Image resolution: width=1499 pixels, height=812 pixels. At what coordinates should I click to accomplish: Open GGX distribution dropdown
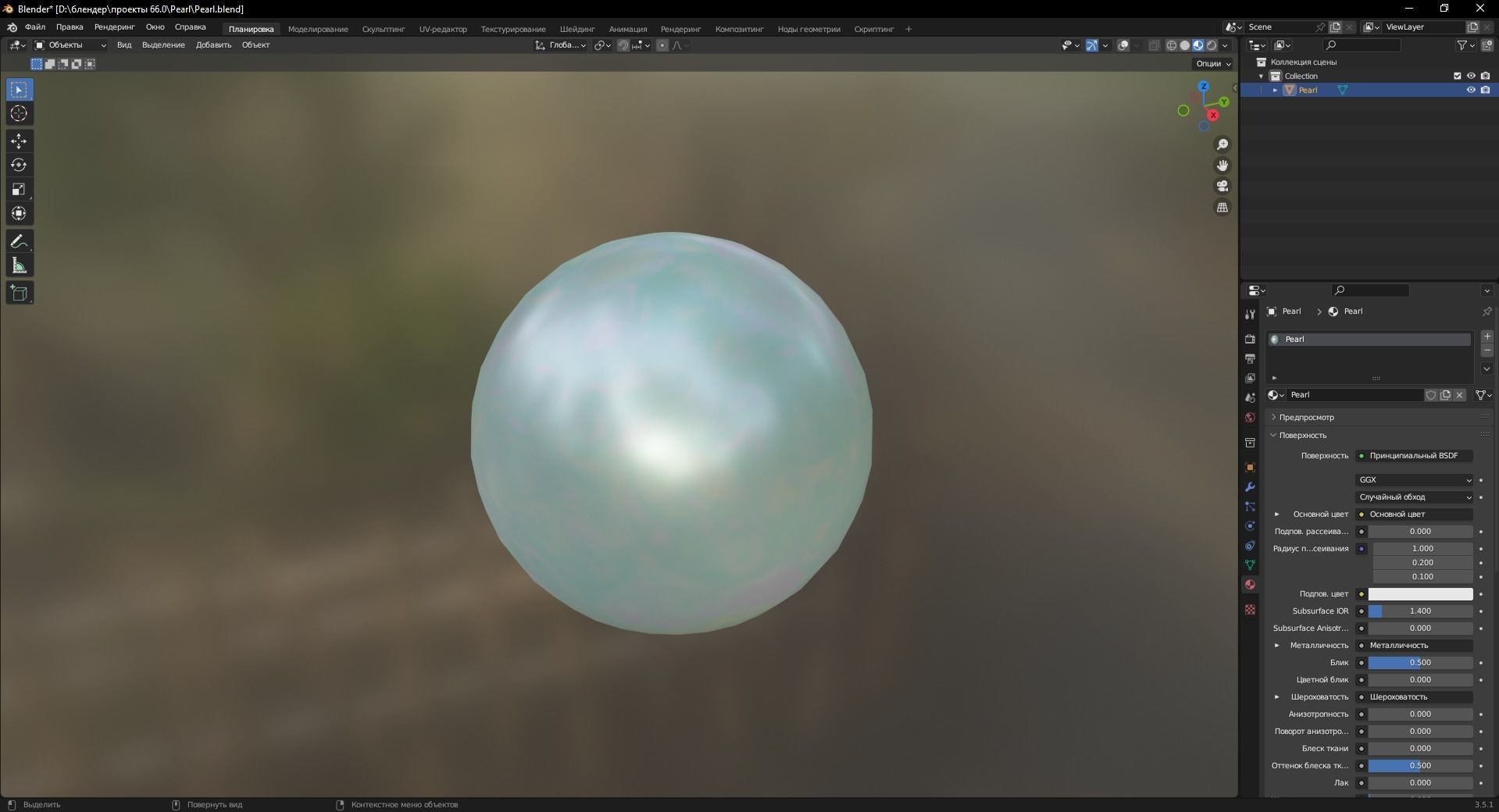point(1415,480)
